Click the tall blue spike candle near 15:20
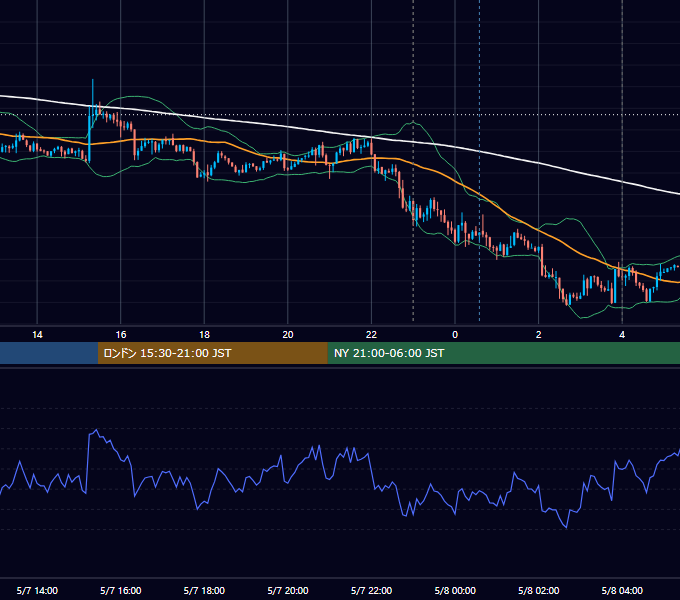680x600 pixels. tap(92, 104)
